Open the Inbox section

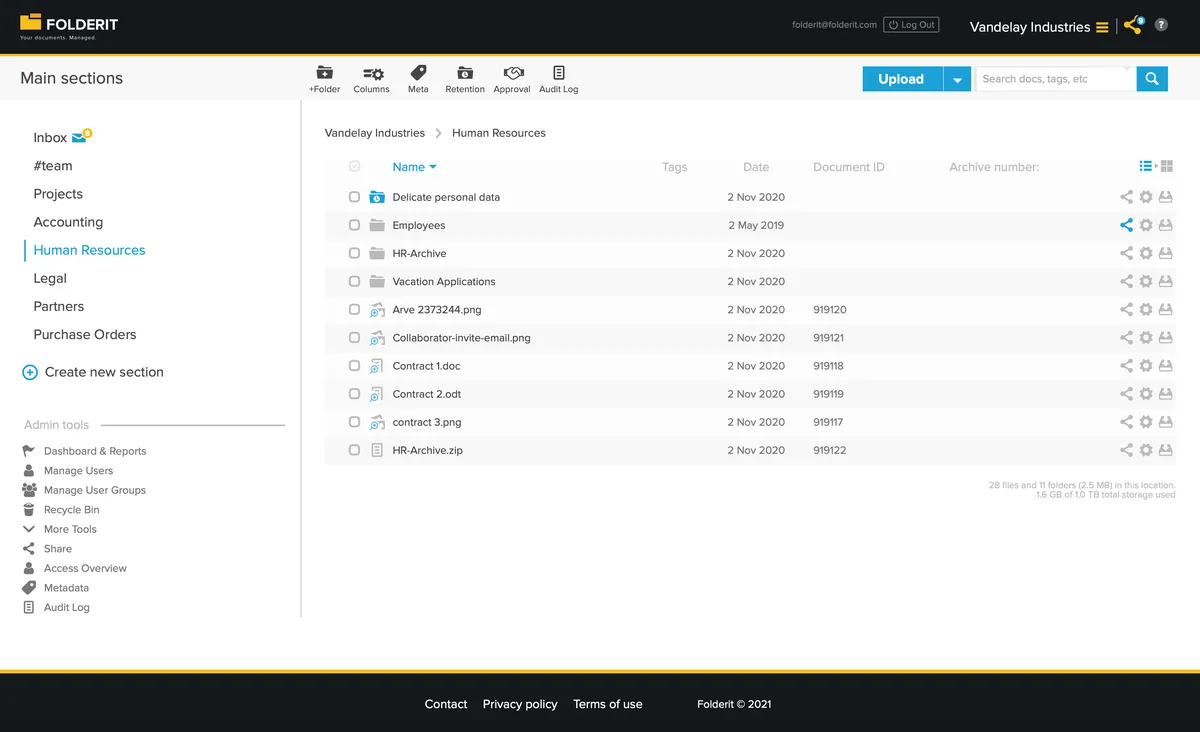pos(50,138)
